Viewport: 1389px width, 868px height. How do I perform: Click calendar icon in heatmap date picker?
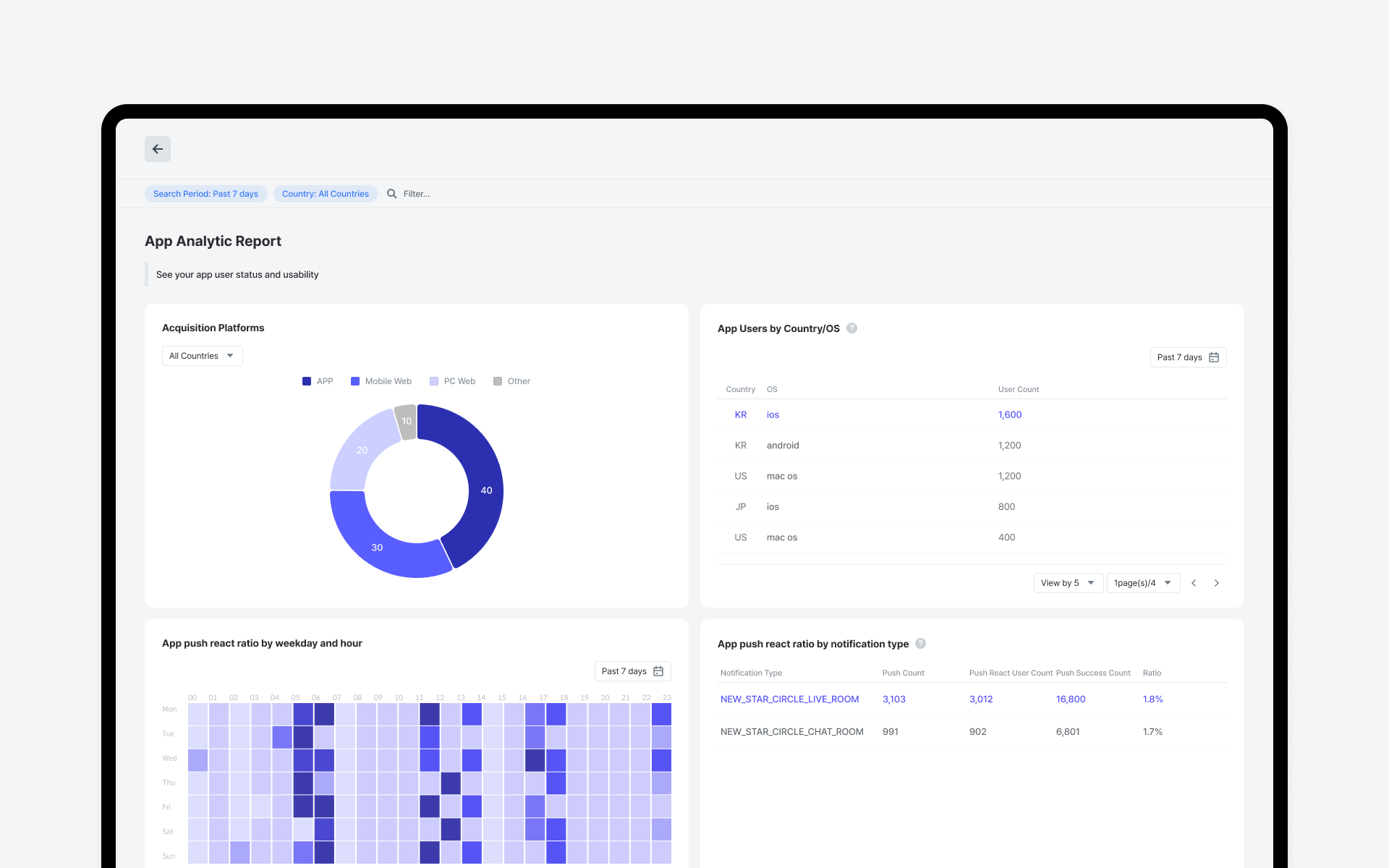(658, 671)
